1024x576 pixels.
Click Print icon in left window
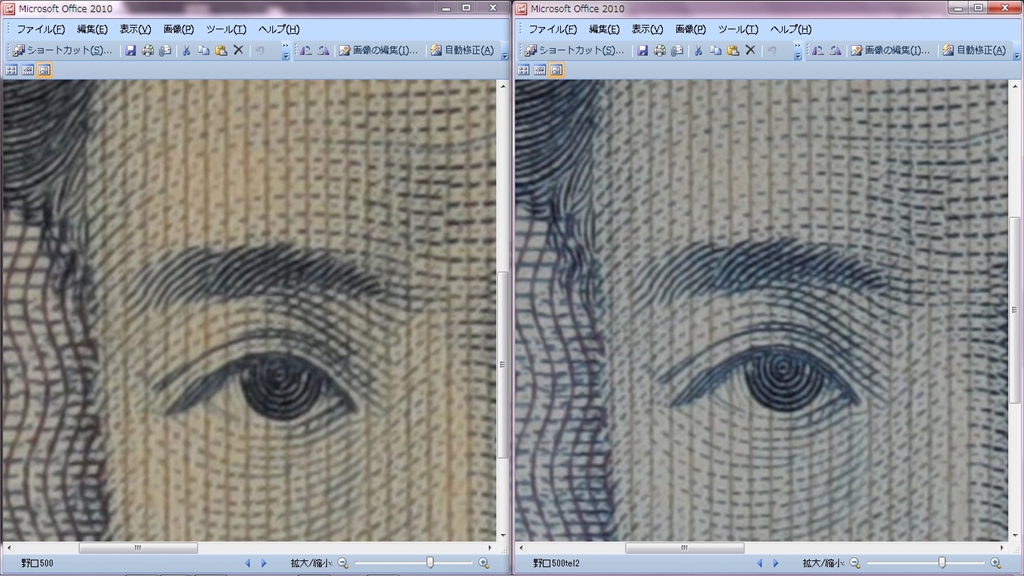point(148,50)
